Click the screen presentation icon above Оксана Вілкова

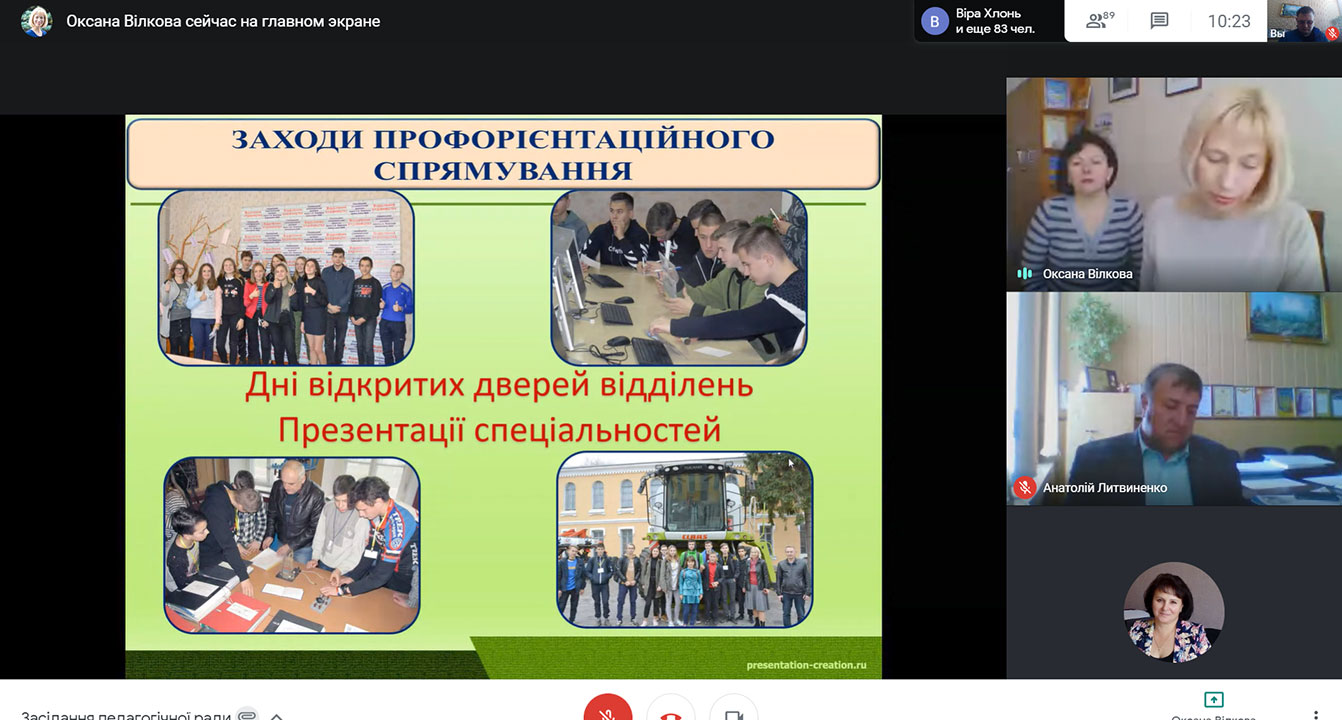click(1214, 700)
